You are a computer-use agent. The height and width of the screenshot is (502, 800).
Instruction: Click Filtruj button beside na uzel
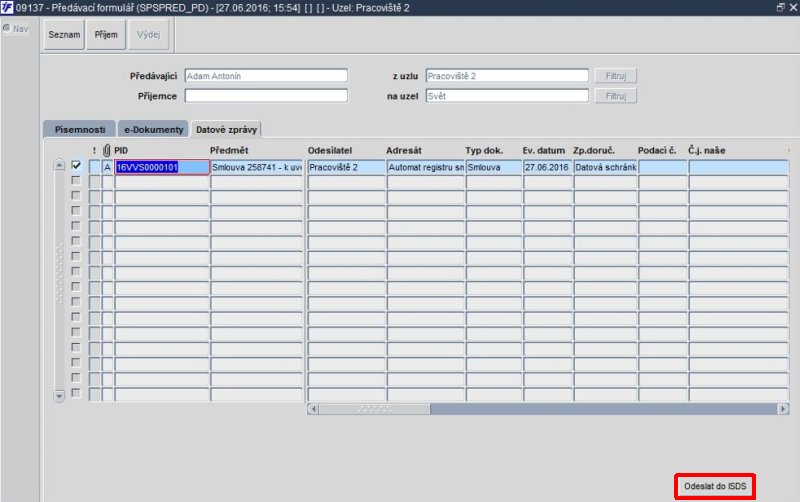coord(616,96)
